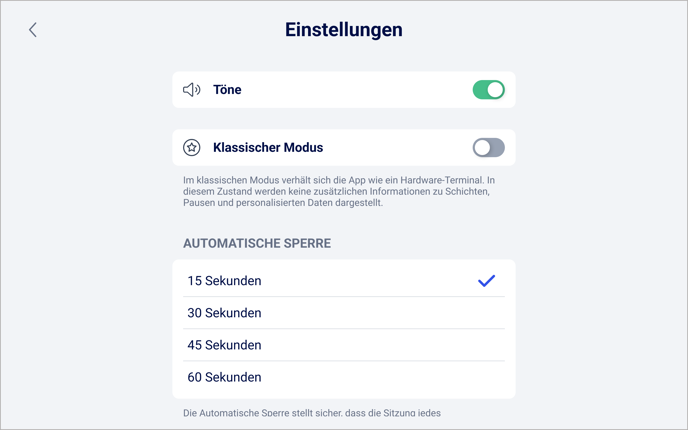Disable the Töne sound switch
The height and width of the screenshot is (430, 688).
pyautogui.click(x=488, y=90)
